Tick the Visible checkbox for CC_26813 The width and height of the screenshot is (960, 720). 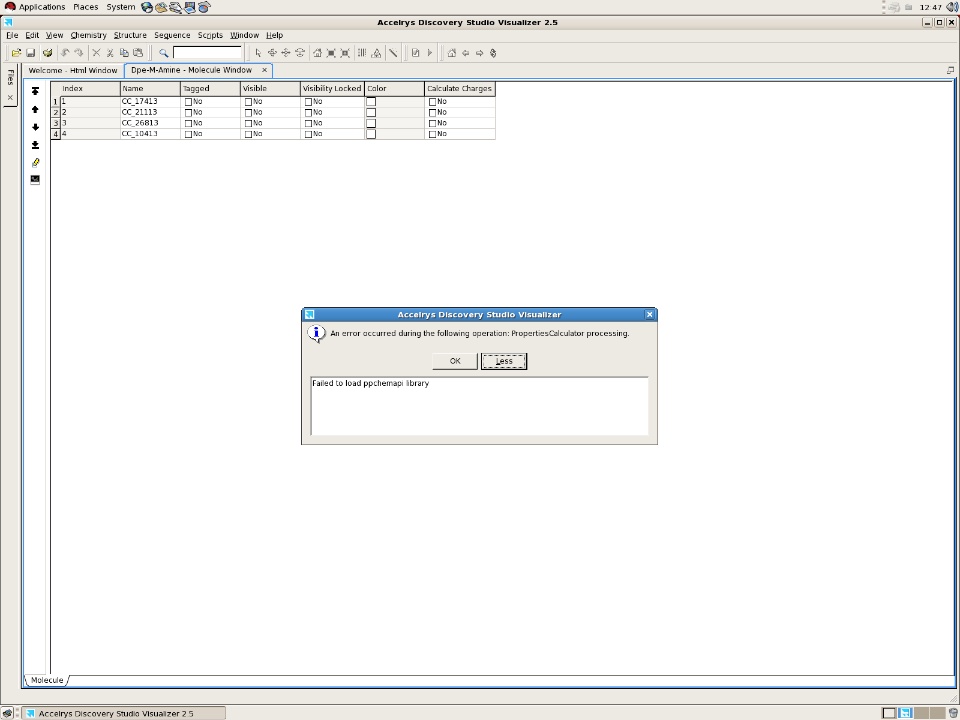click(248, 124)
